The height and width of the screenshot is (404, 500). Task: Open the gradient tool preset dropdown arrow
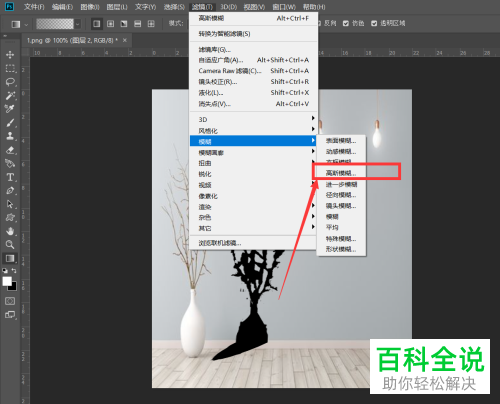point(26,24)
